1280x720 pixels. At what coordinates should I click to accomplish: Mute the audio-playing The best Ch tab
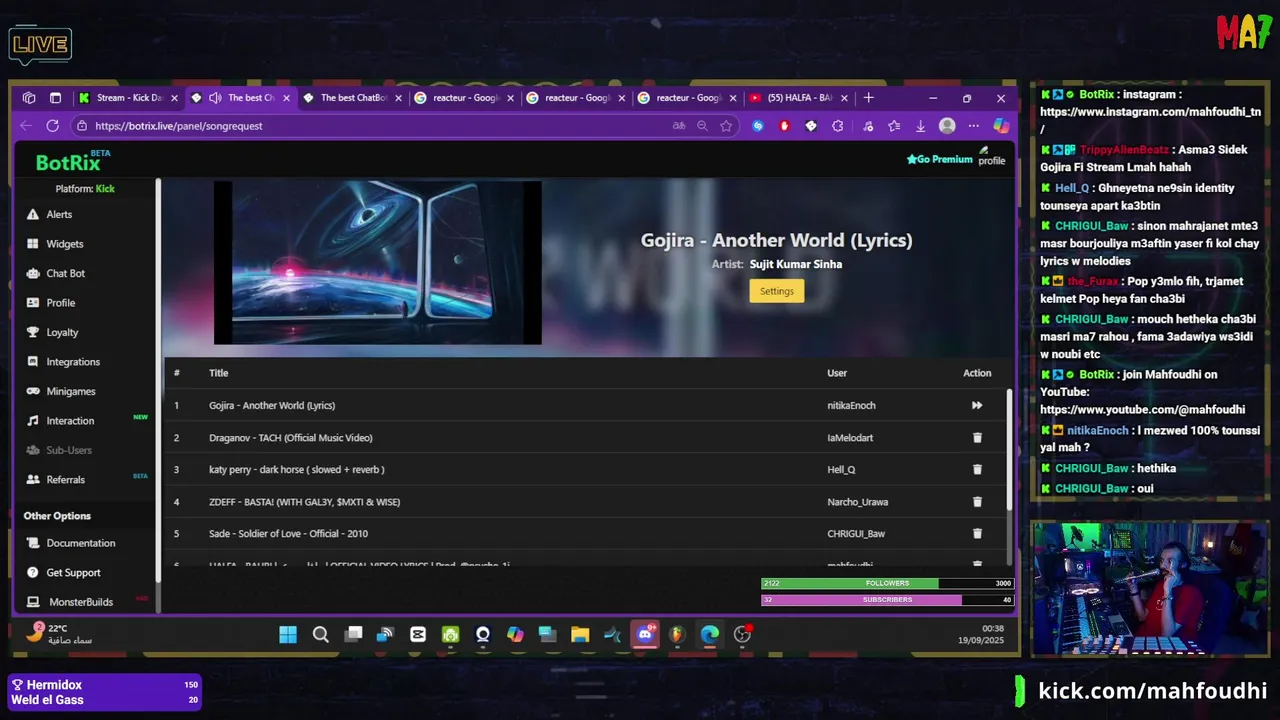click(x=215, y=98)
